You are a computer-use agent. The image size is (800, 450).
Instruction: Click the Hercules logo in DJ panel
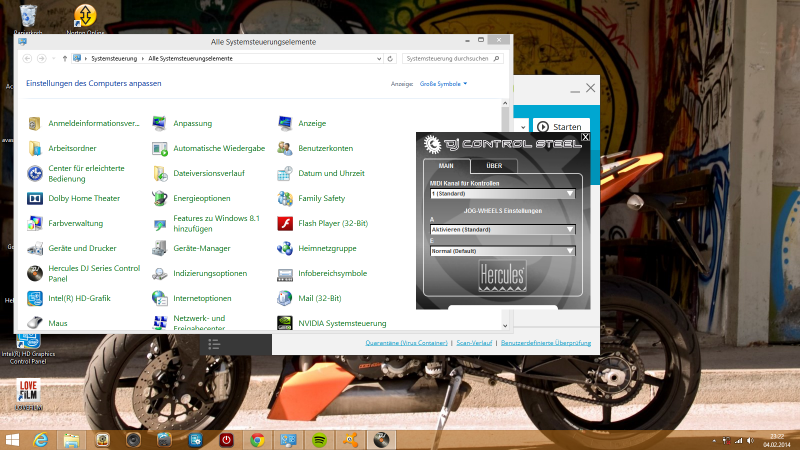click(x=502, y=276)
